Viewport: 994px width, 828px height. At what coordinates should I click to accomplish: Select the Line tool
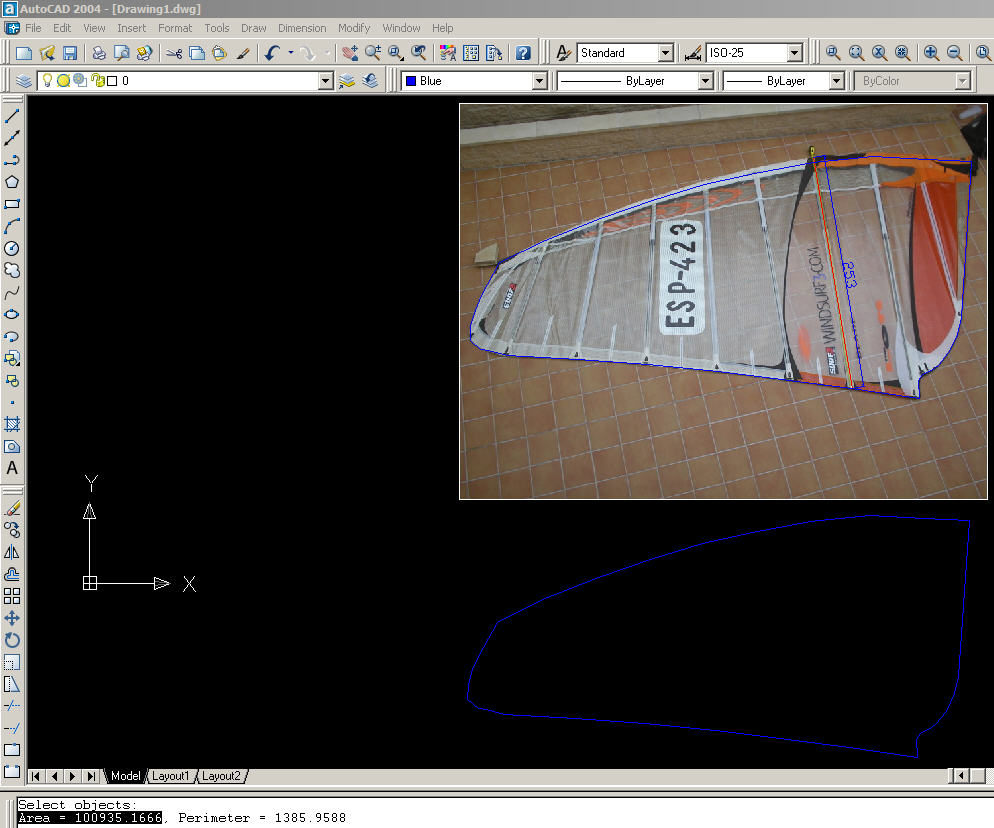click(x=11, y=117)
